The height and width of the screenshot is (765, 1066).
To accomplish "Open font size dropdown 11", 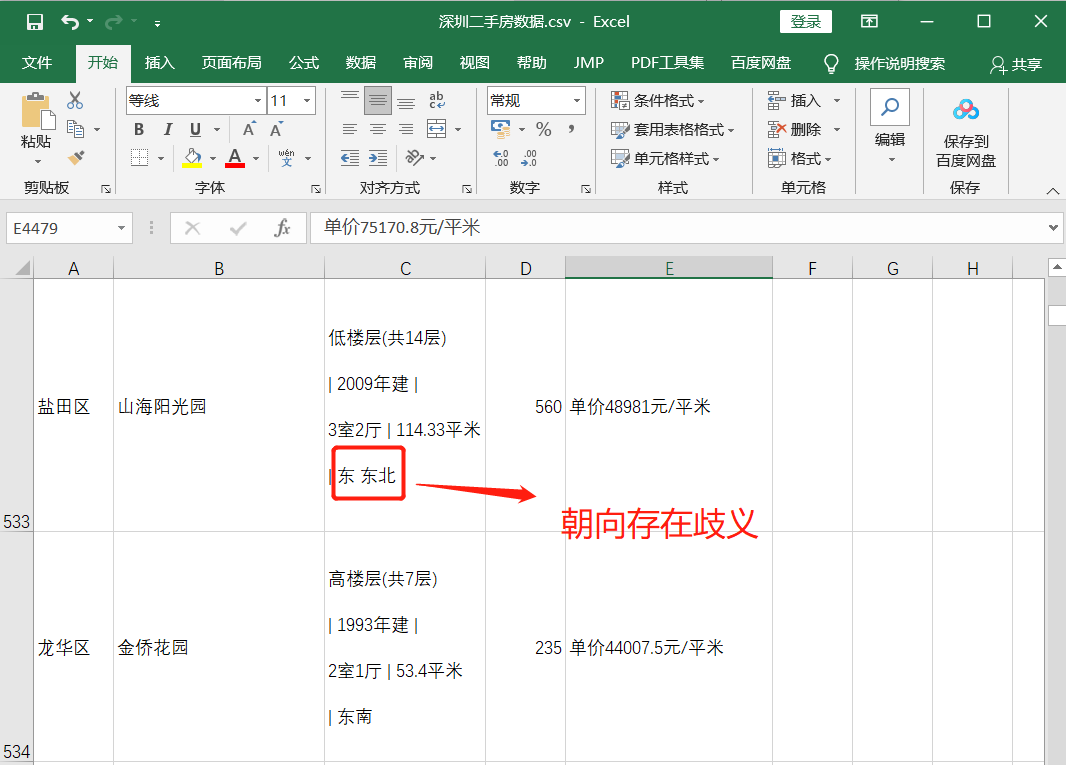I will [x=307, y=101].
